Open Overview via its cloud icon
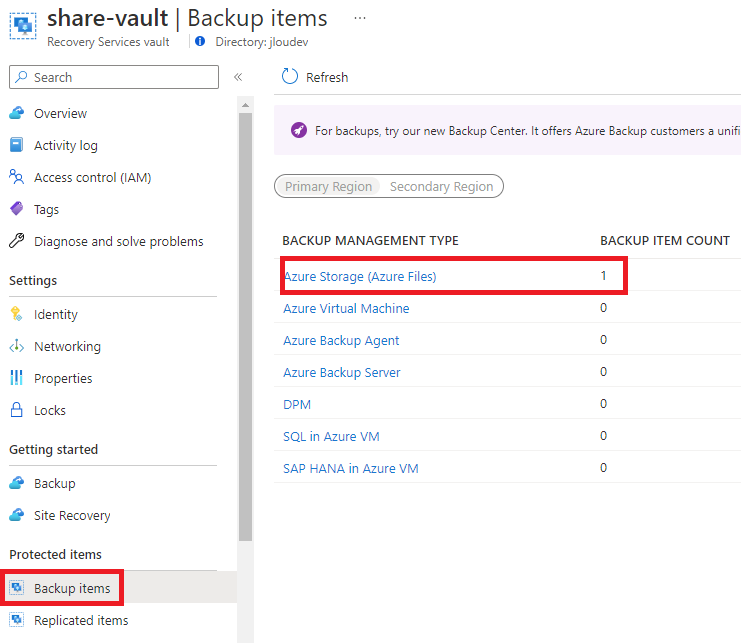The width and height of the screenshot is (741, 643). [17, 113]
